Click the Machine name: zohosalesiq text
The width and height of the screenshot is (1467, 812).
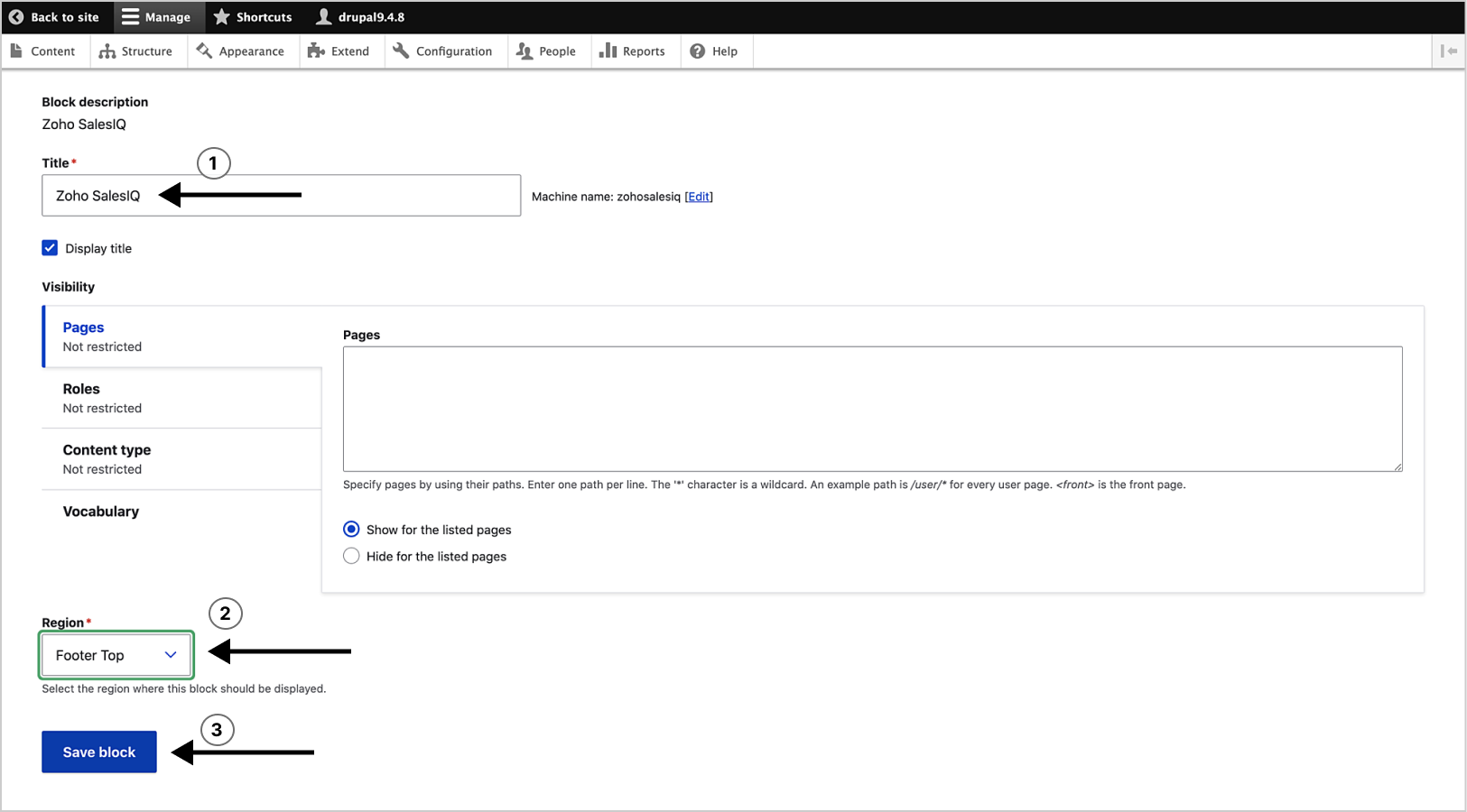pyautogui.click(x=606, y=197)
